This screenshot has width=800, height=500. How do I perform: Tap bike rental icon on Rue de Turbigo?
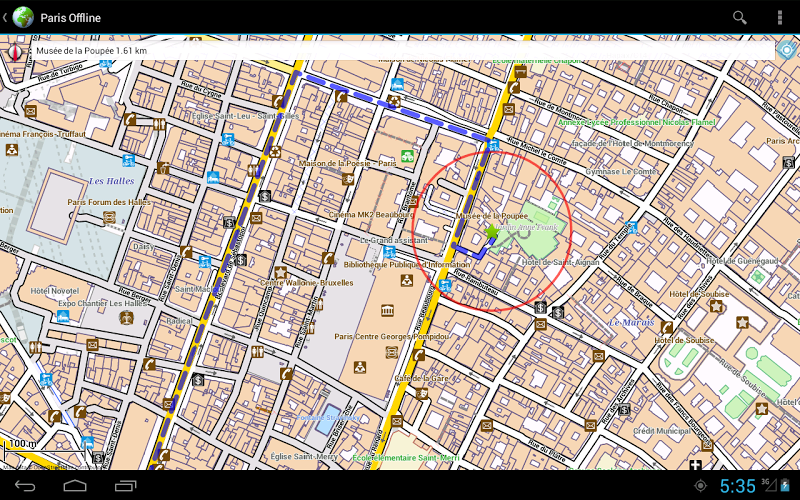click(x=106, y=63)
